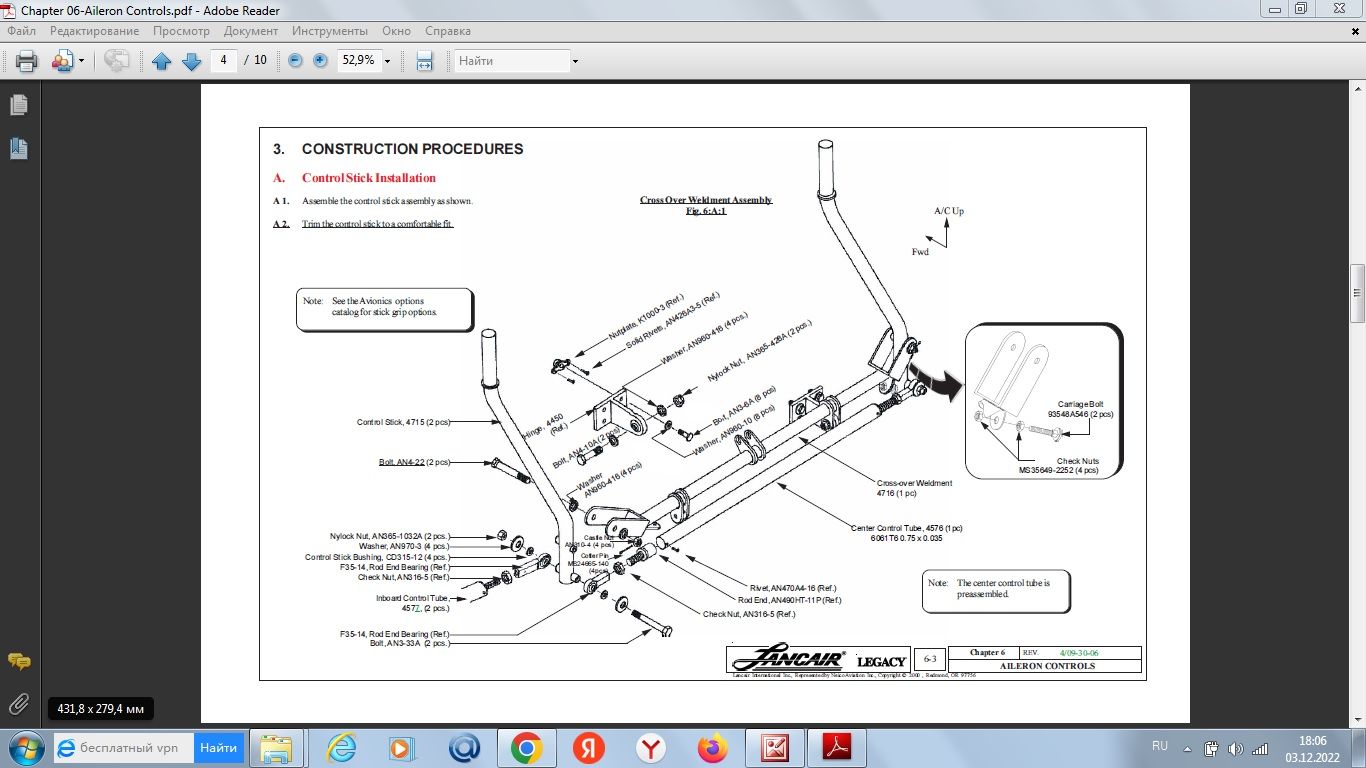Open the Инструменты menu
1366x768 pixels.
pyautogui.click(x=331, y=31)
